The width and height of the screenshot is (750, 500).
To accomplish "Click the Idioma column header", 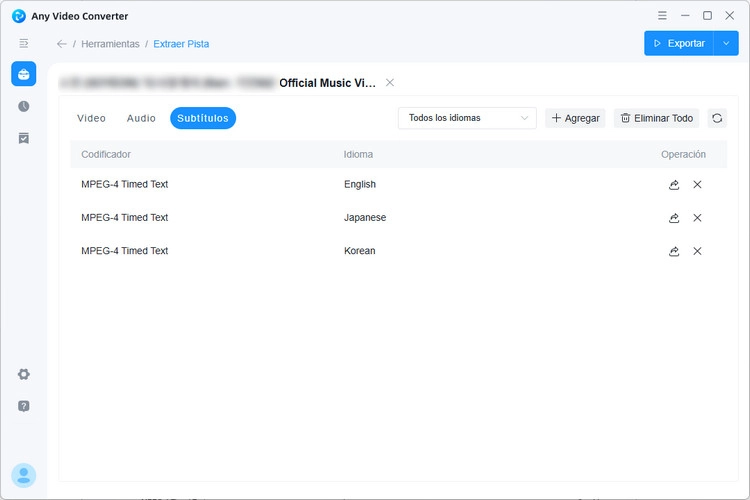I will pos(358,155).
